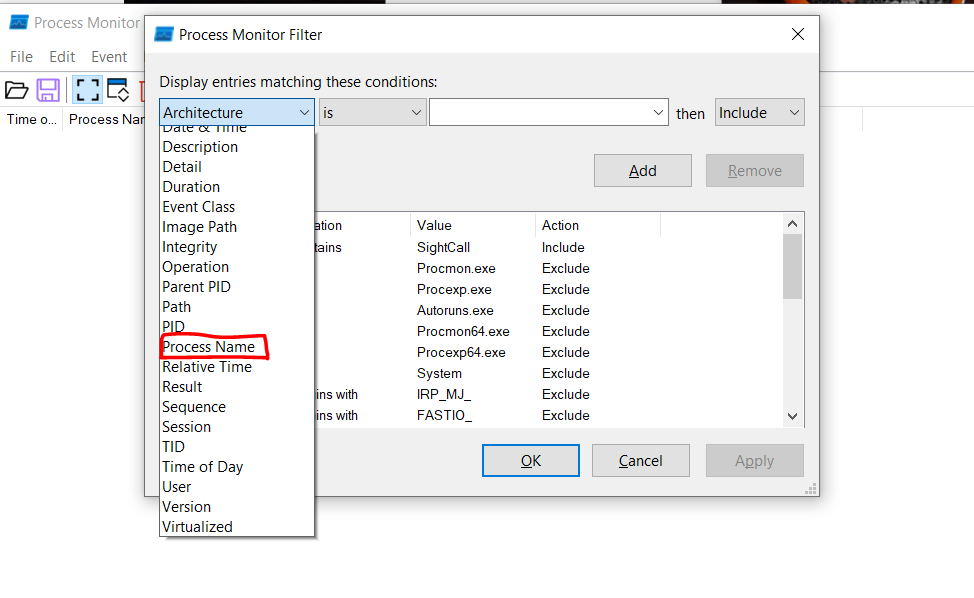Select the Procexp64.exe filter row
The width and height of the screenshot is (974, 598).
tap(549, 352)
